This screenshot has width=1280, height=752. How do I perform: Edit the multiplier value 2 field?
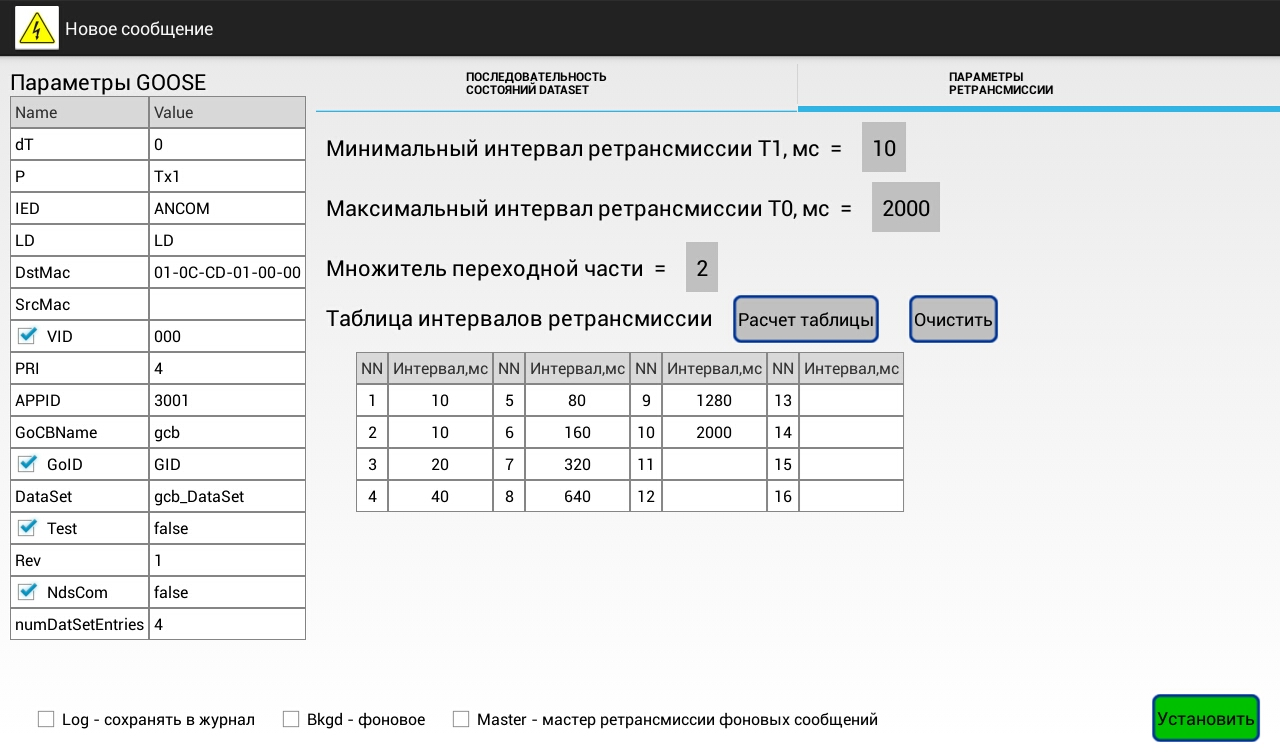point(702,268)
